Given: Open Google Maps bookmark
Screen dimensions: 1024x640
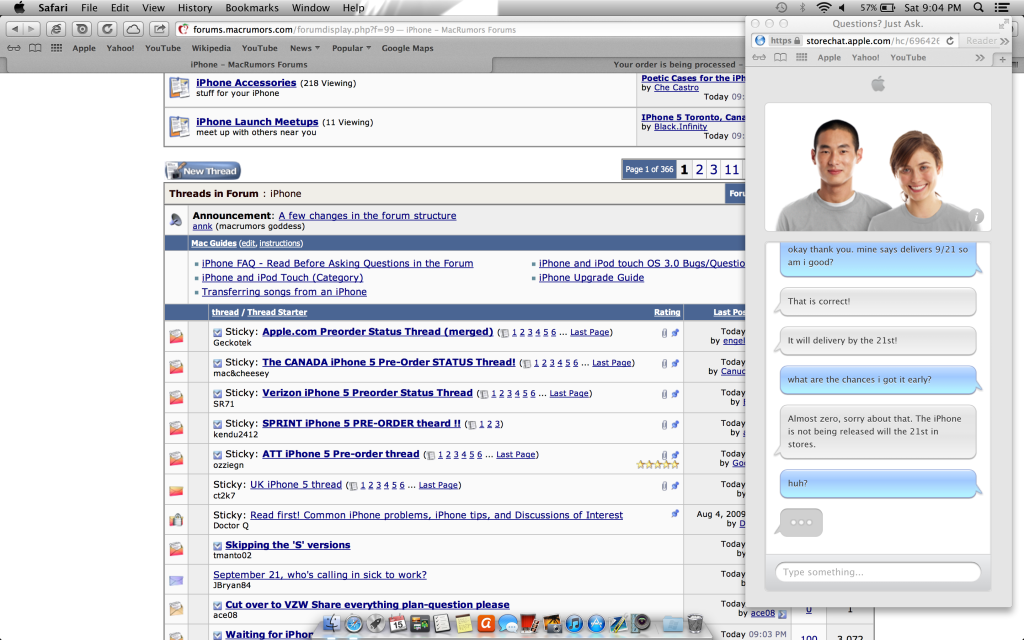Looking at the screenshot, I should point(408,48).
